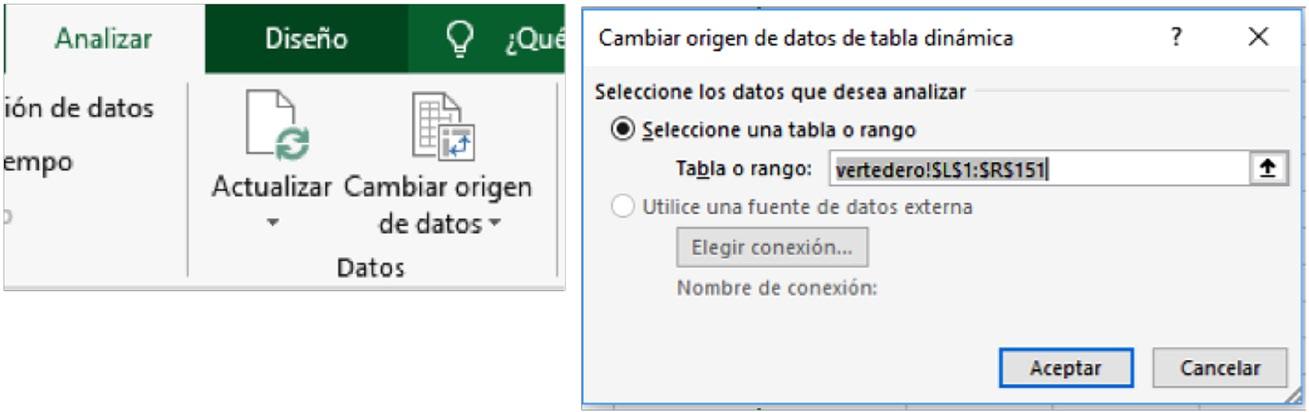Switch to the Analizar ribbon tab

[x=104, y=38]
